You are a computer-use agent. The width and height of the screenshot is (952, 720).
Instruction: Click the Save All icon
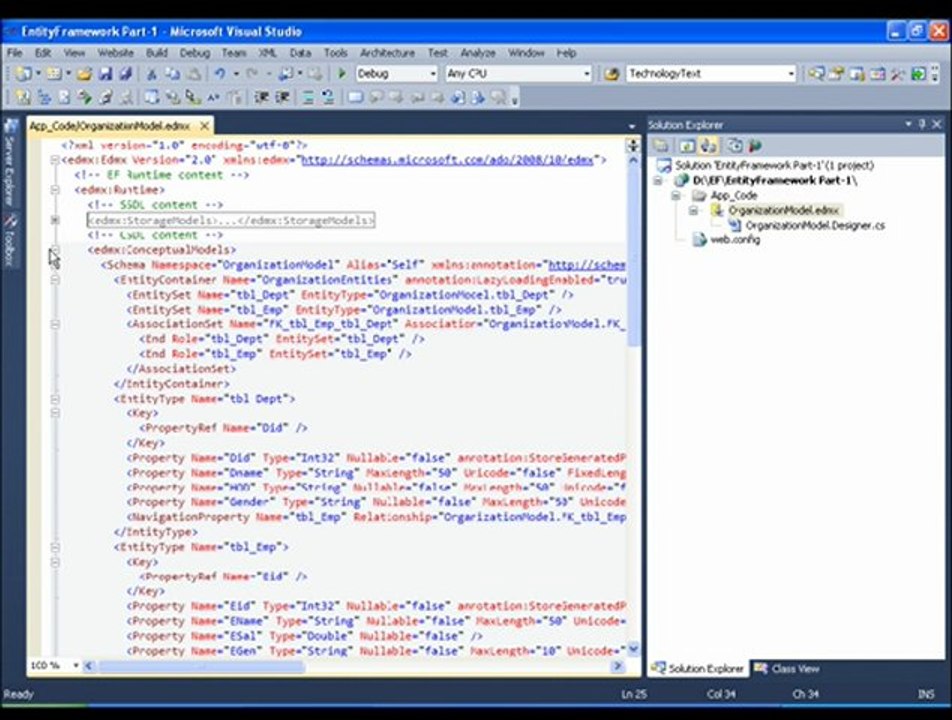126,74
